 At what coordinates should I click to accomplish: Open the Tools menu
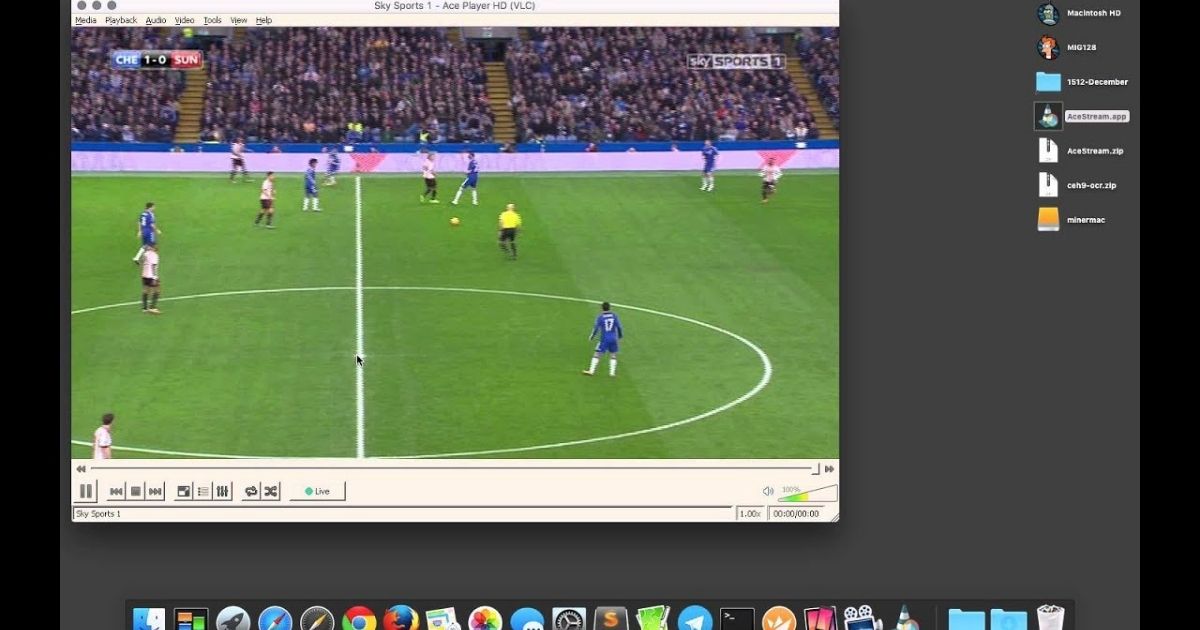(x=211, y=19)
